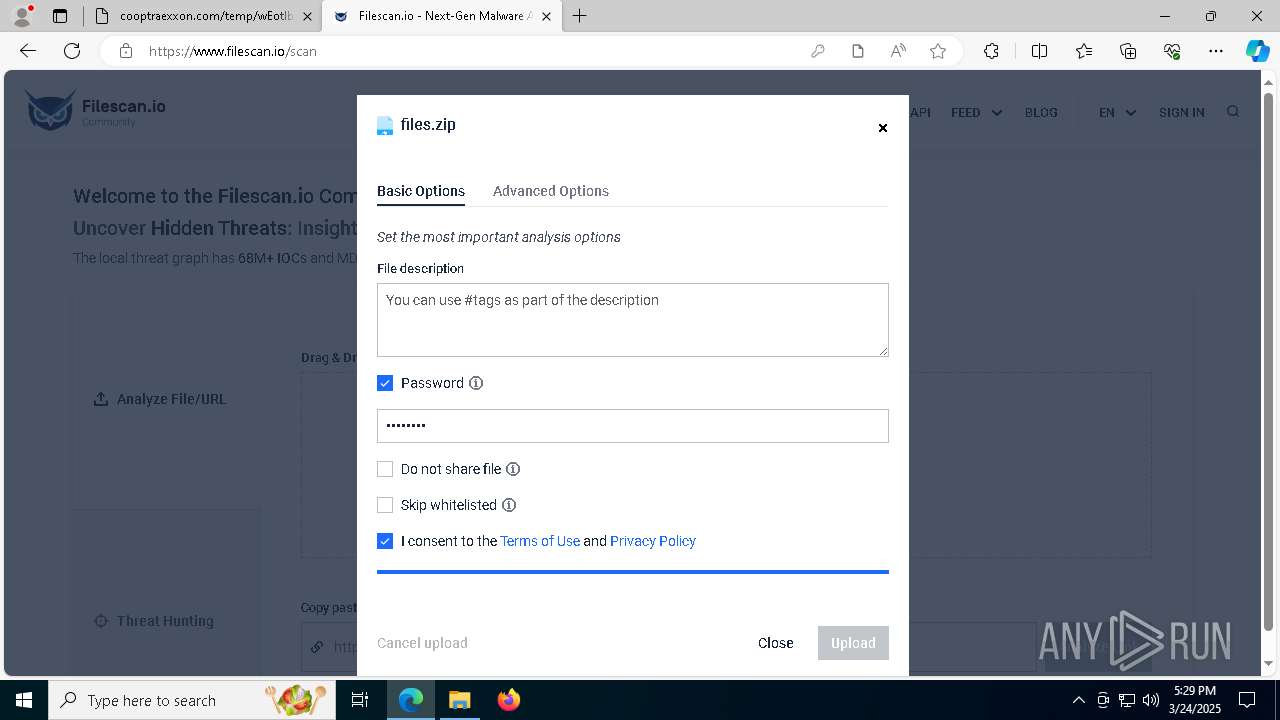Click the volume icon in tray
Viewport: 1280px width, 720px height.
[x=1150, y=700]
